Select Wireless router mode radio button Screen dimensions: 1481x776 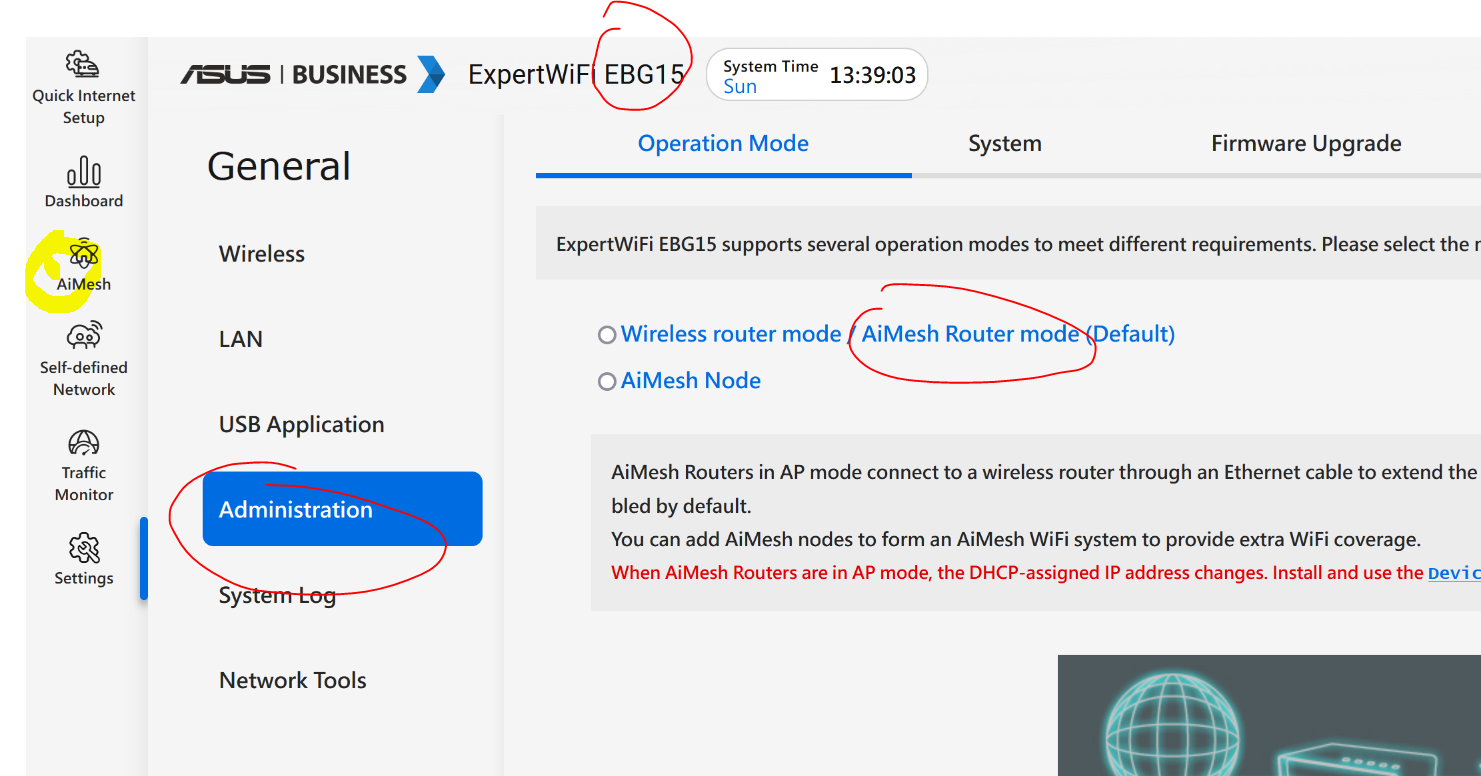click(x=607, y=335)
